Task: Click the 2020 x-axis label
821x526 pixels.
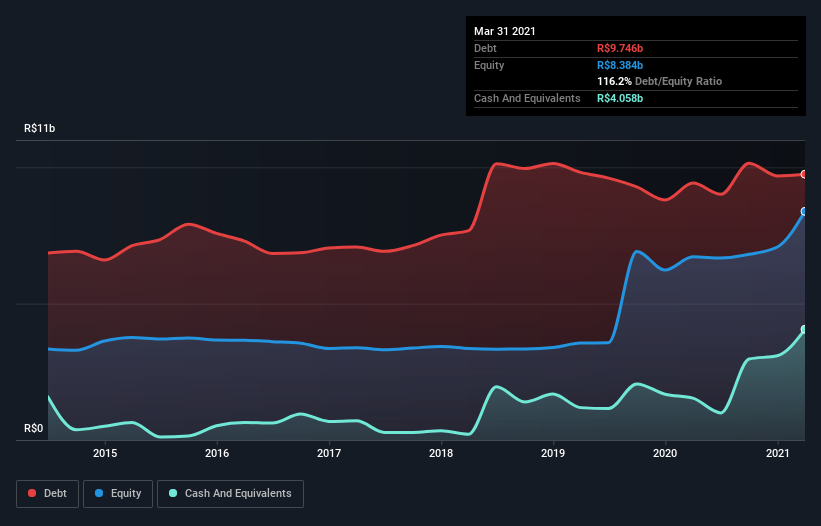Action: [665, 453]
